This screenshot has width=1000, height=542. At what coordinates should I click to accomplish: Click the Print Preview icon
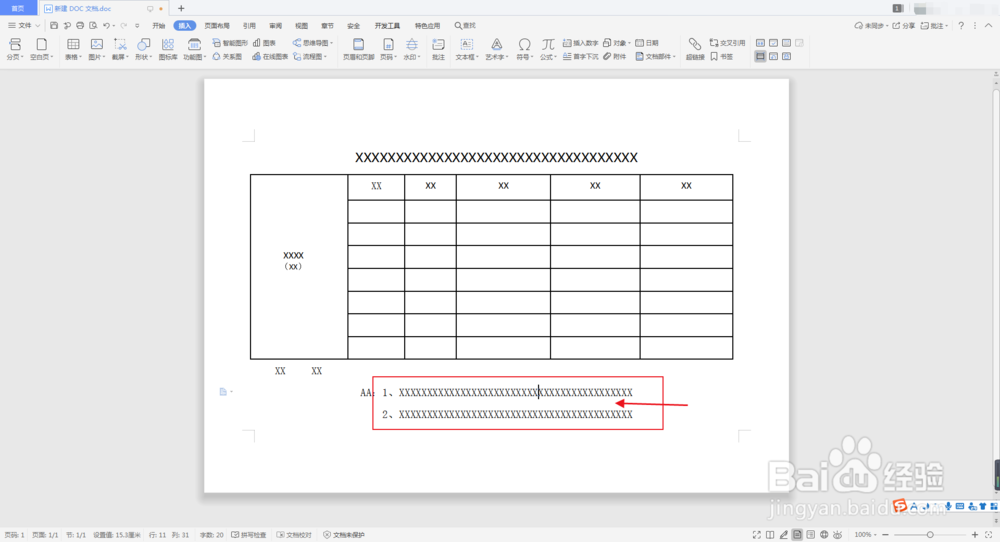[93, 26]
